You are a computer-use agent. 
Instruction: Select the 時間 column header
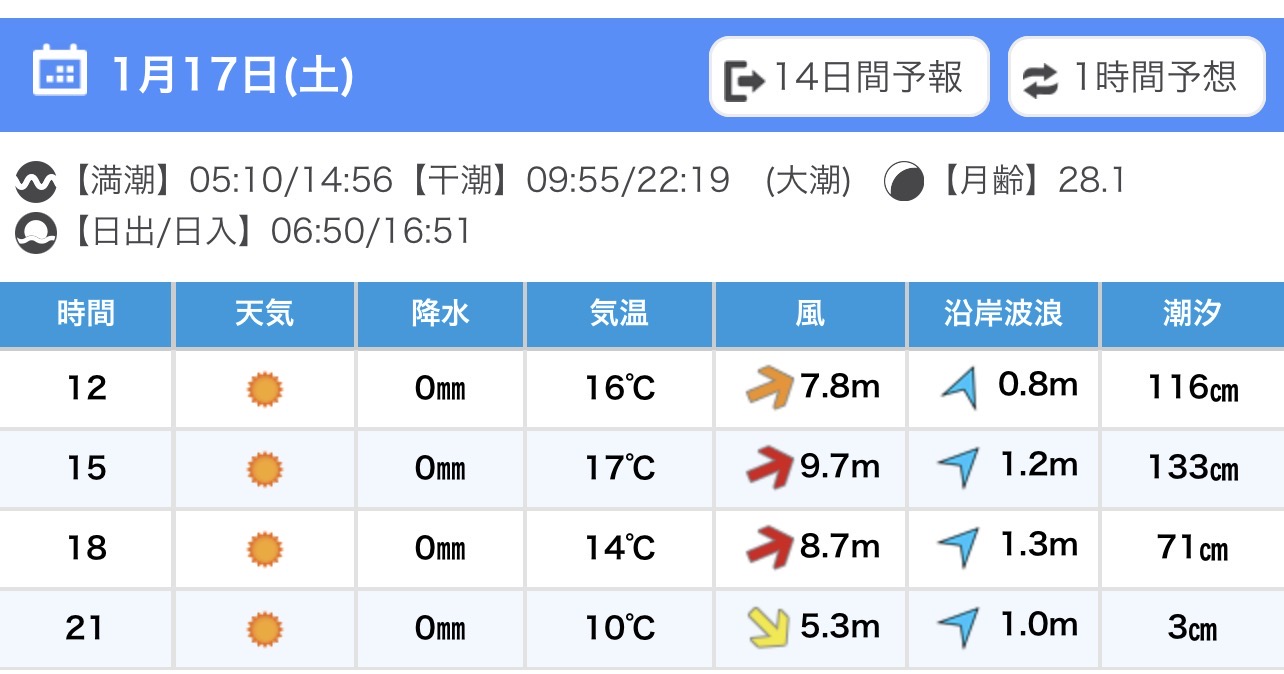[86, 314]
